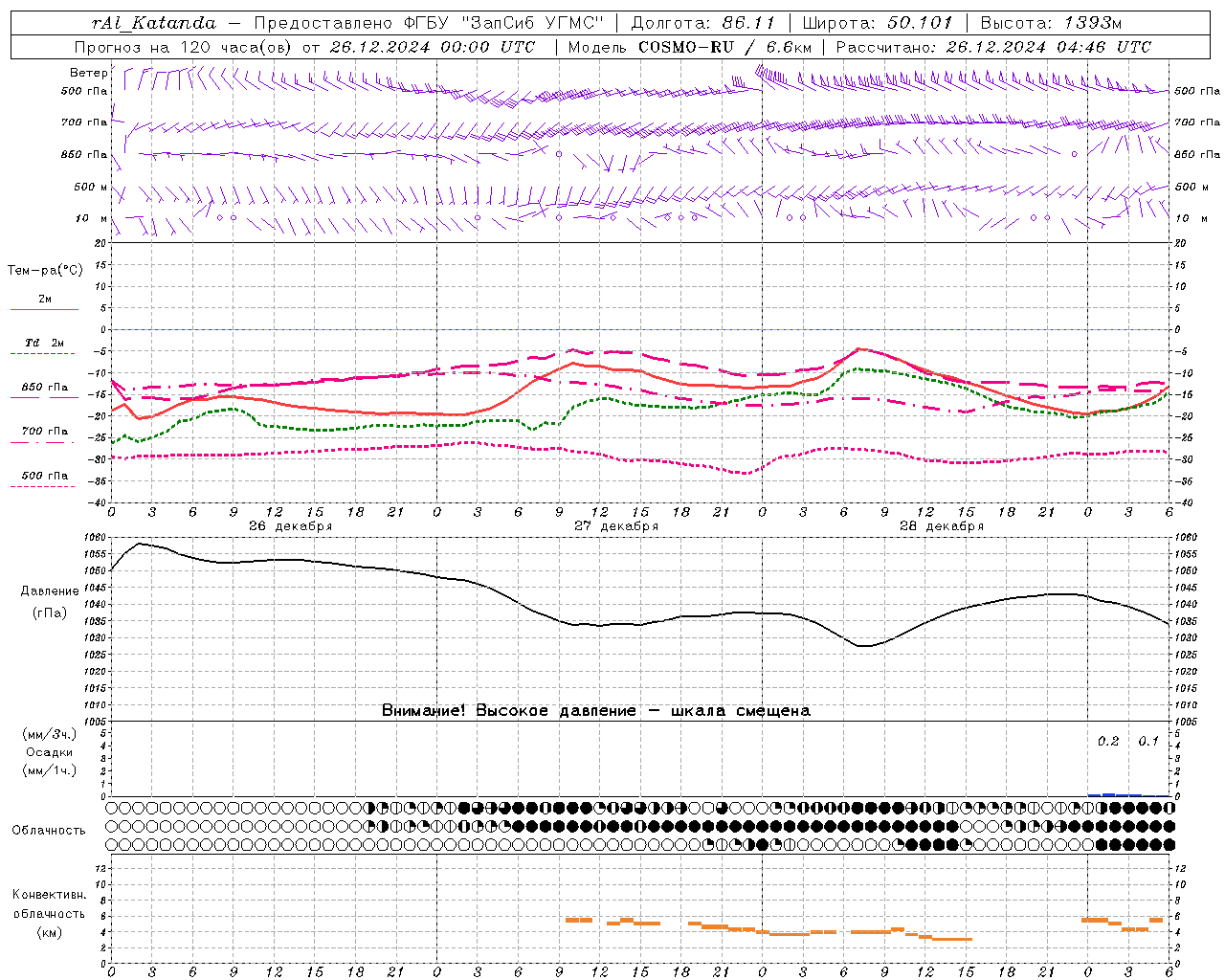Click the Td 2м legend label

point(45,343)
